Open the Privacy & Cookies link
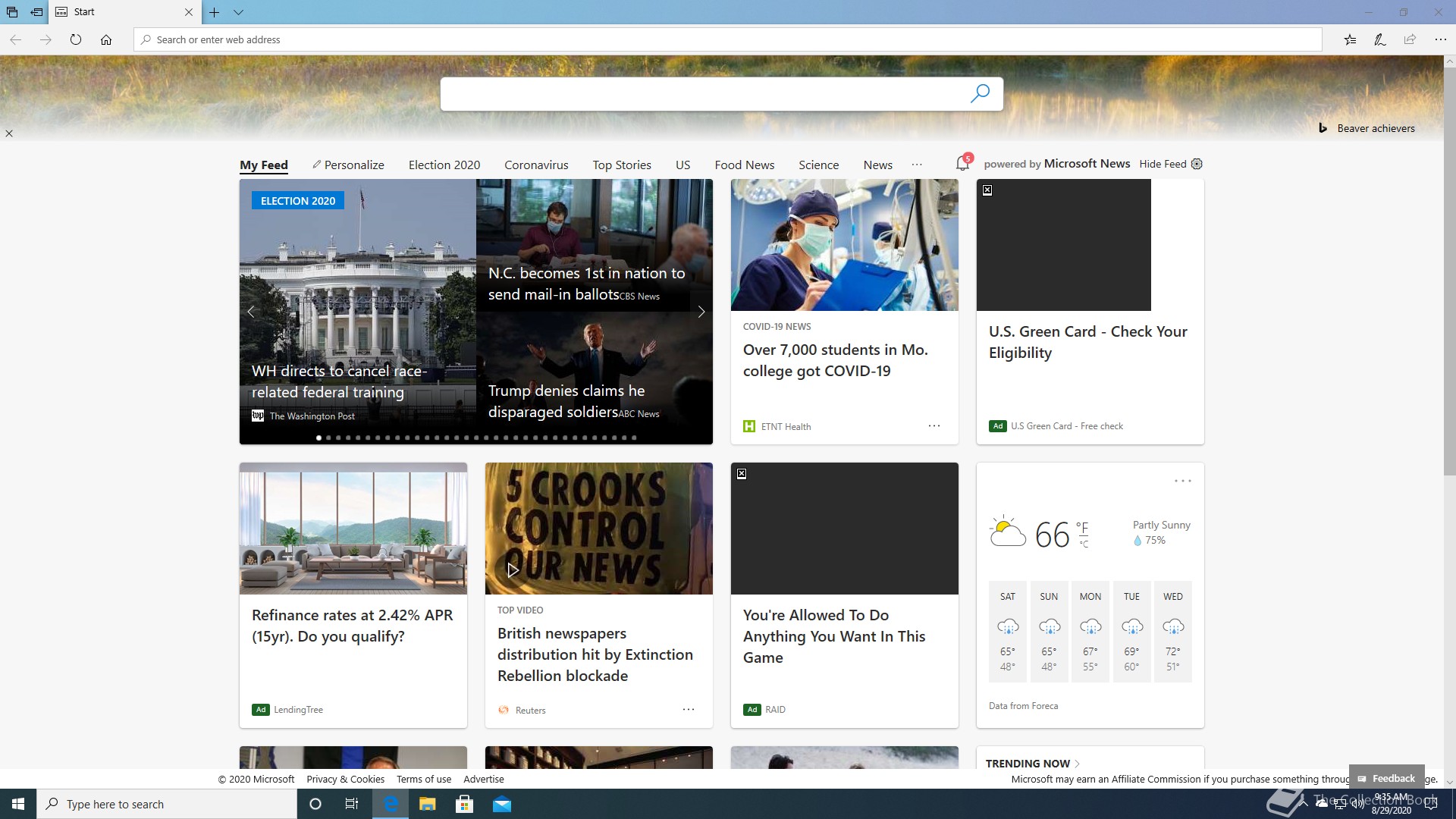 point(346,779)
